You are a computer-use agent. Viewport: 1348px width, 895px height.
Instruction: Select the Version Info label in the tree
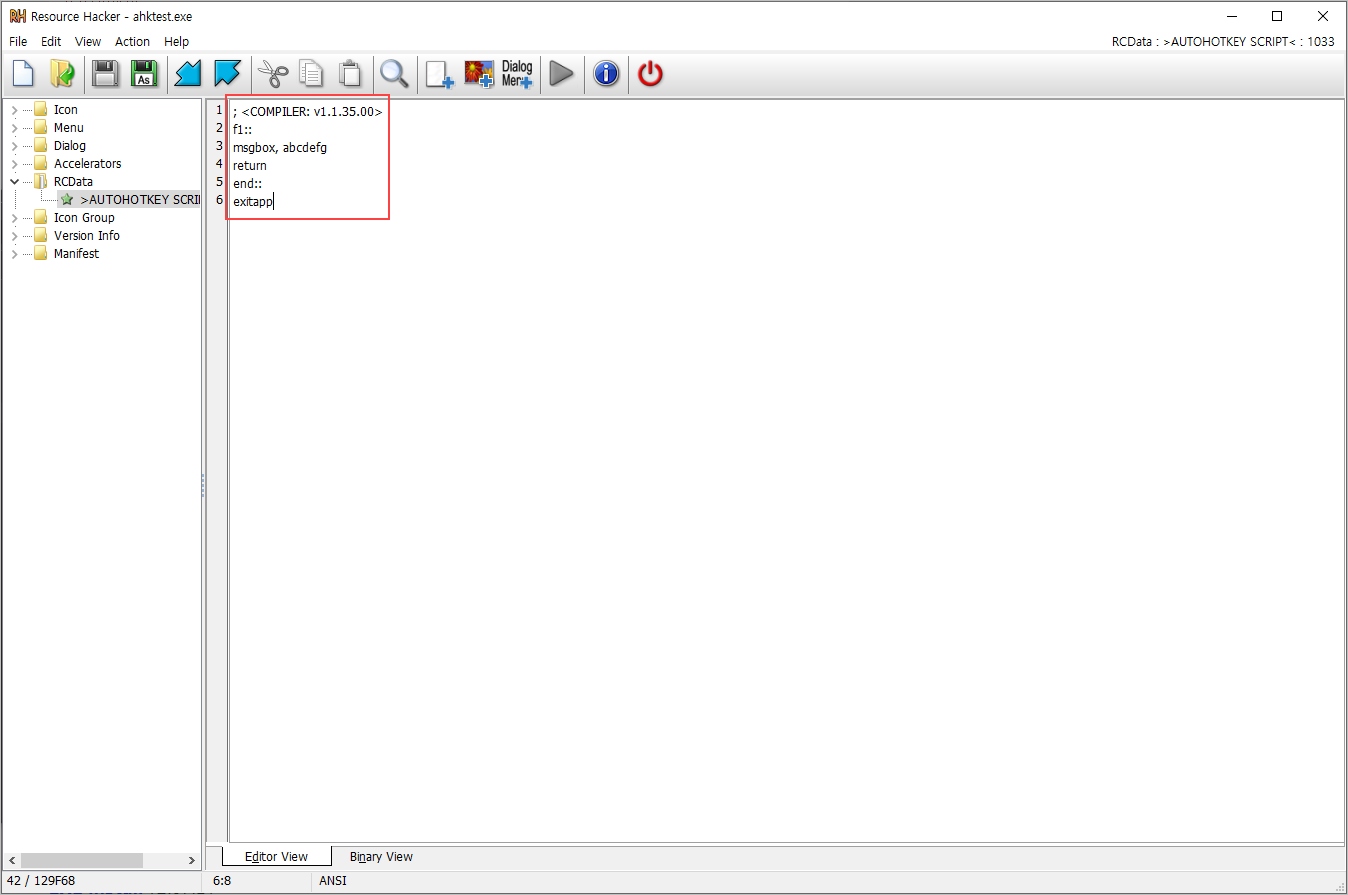pos(87,236)
